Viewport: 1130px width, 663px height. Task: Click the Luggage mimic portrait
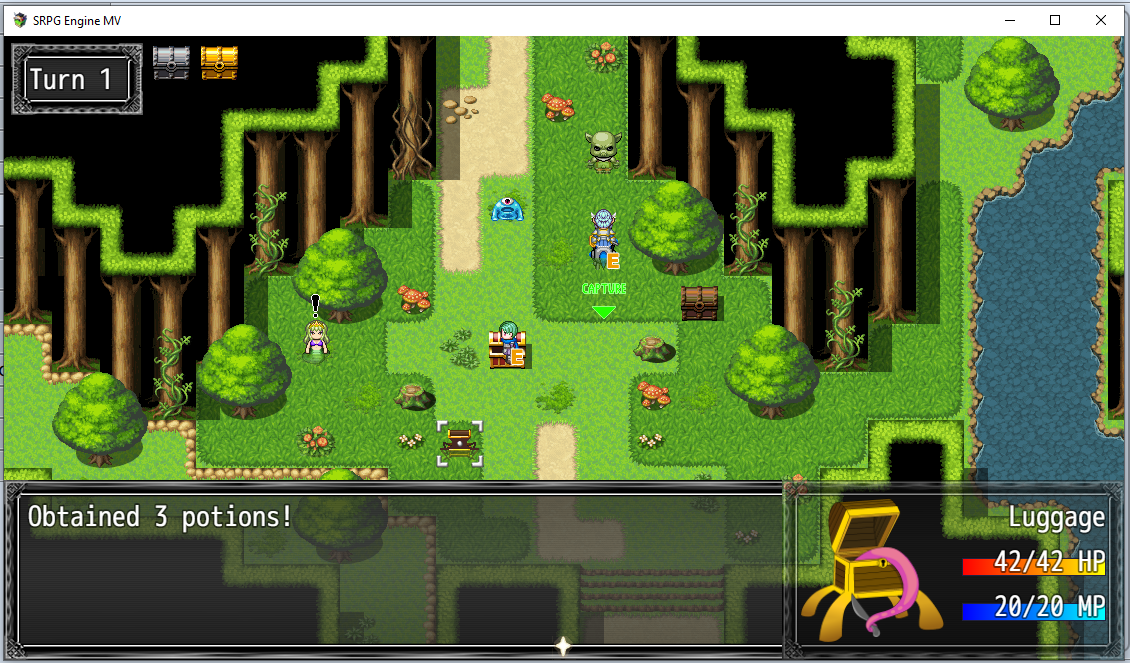[871, 569]
